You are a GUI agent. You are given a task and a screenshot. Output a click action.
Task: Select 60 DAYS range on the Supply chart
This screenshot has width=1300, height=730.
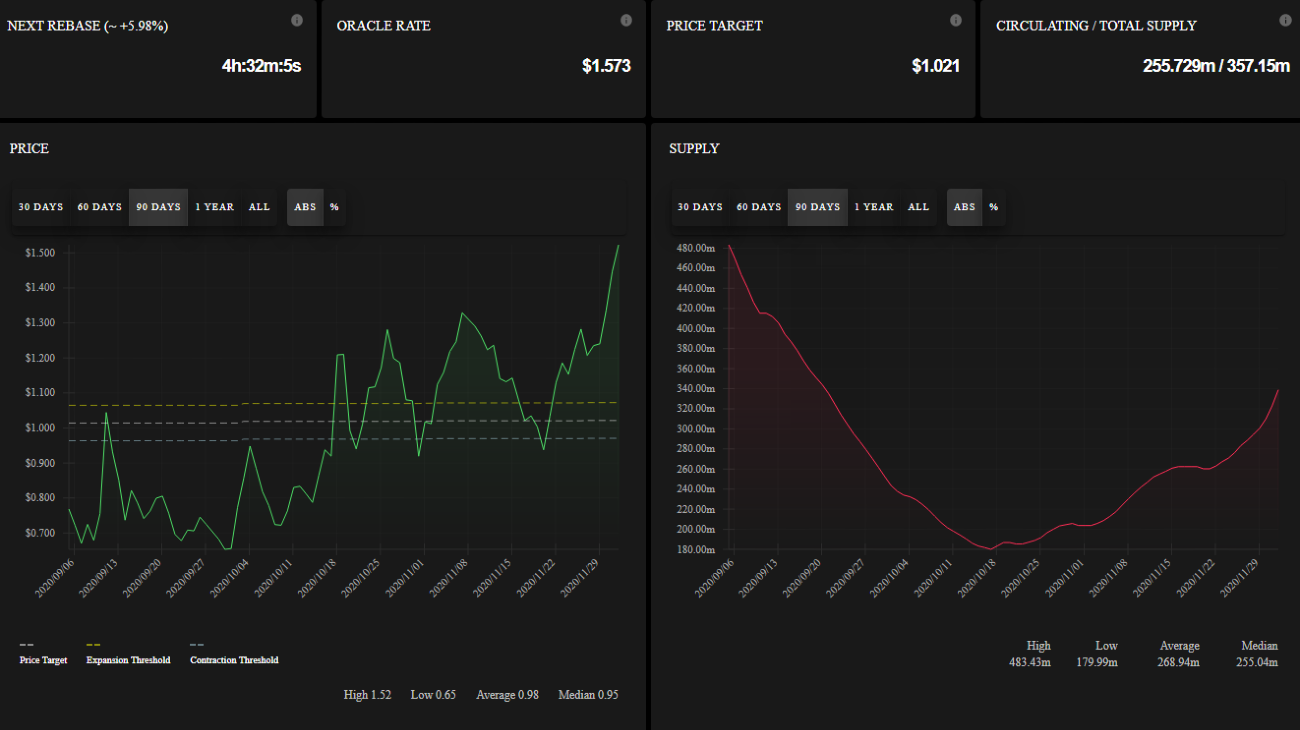point(759,207)
